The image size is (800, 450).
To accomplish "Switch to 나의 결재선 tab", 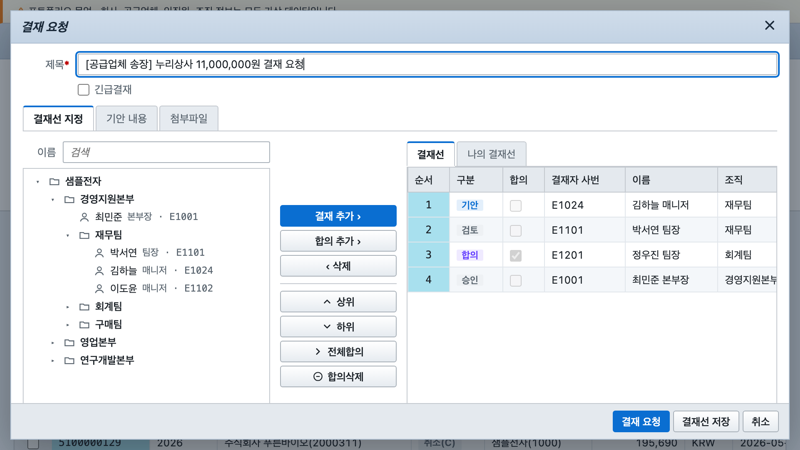I will [491, 154].
